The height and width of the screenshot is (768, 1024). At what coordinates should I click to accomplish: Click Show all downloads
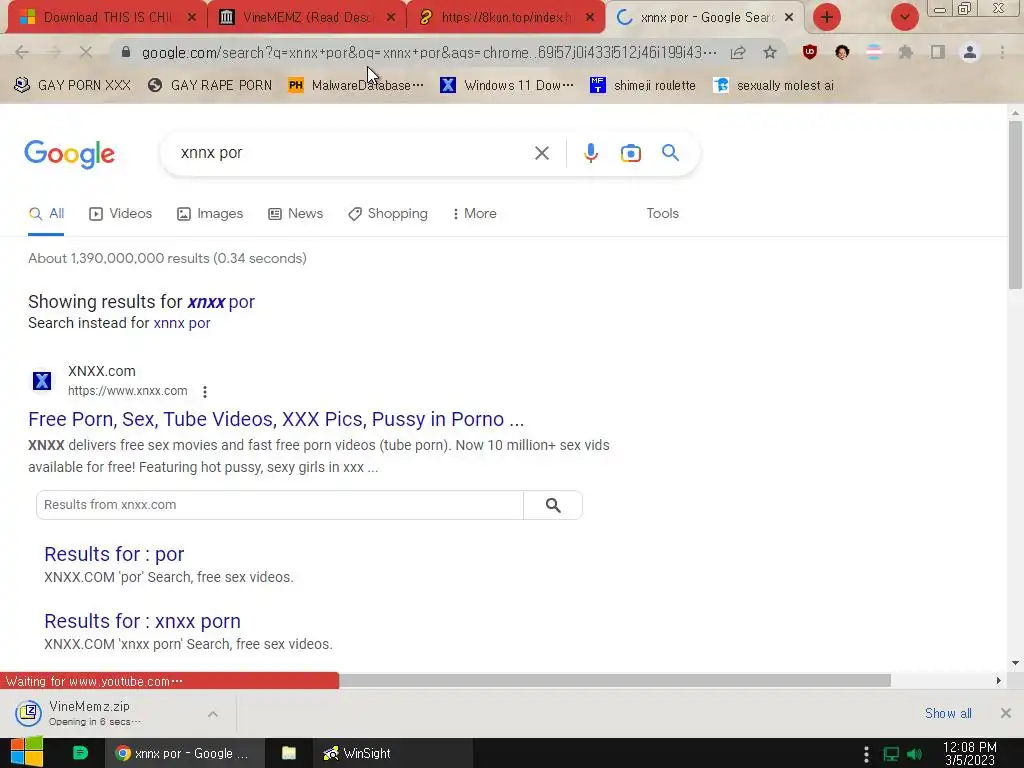948,713
